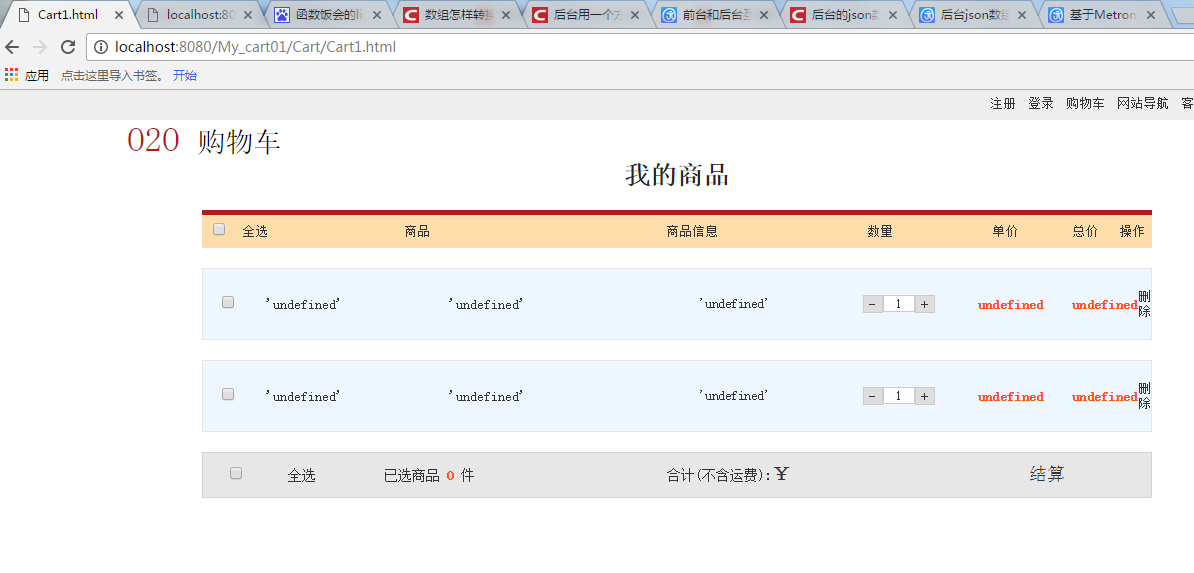This screenshot has width=1194, height=573.
Task: View site info icon in address bar
Action: pos(101,47)
